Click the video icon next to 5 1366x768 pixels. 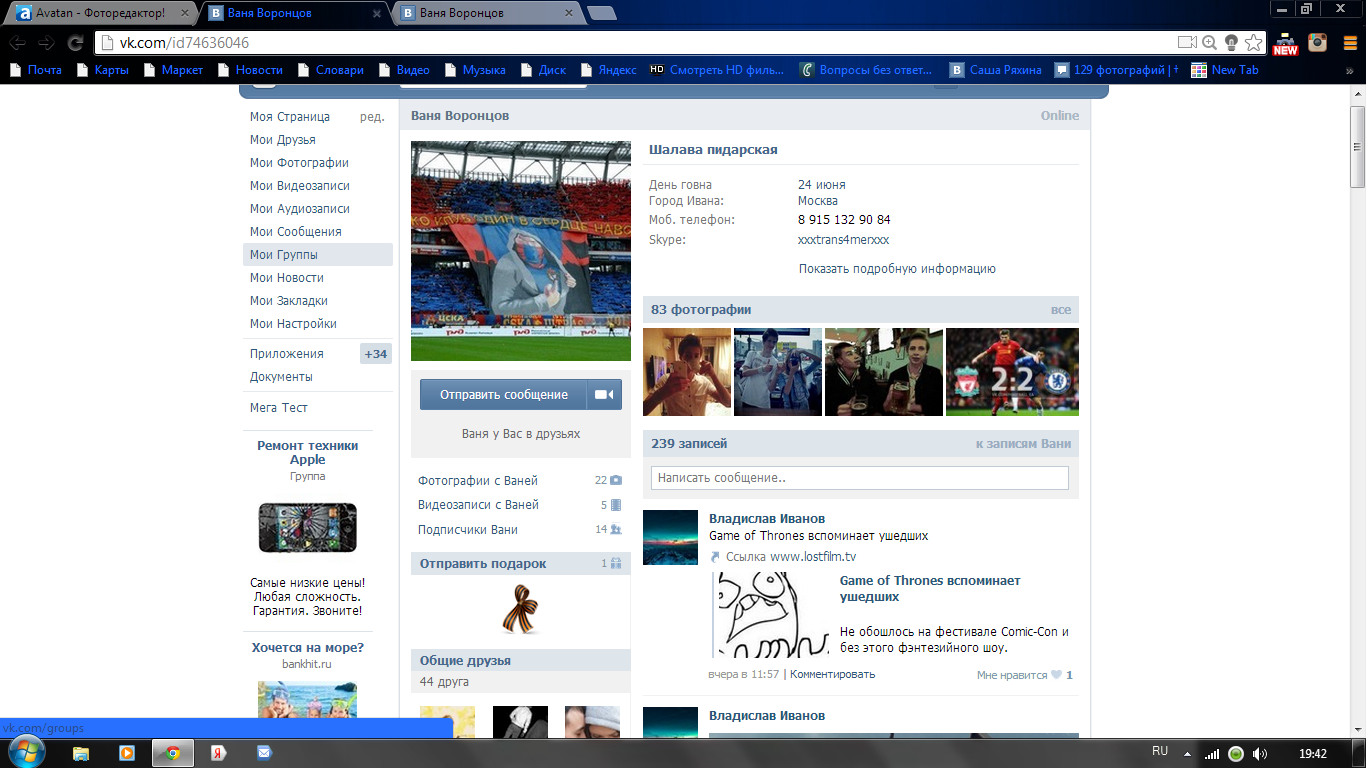(x=616, y=505)
